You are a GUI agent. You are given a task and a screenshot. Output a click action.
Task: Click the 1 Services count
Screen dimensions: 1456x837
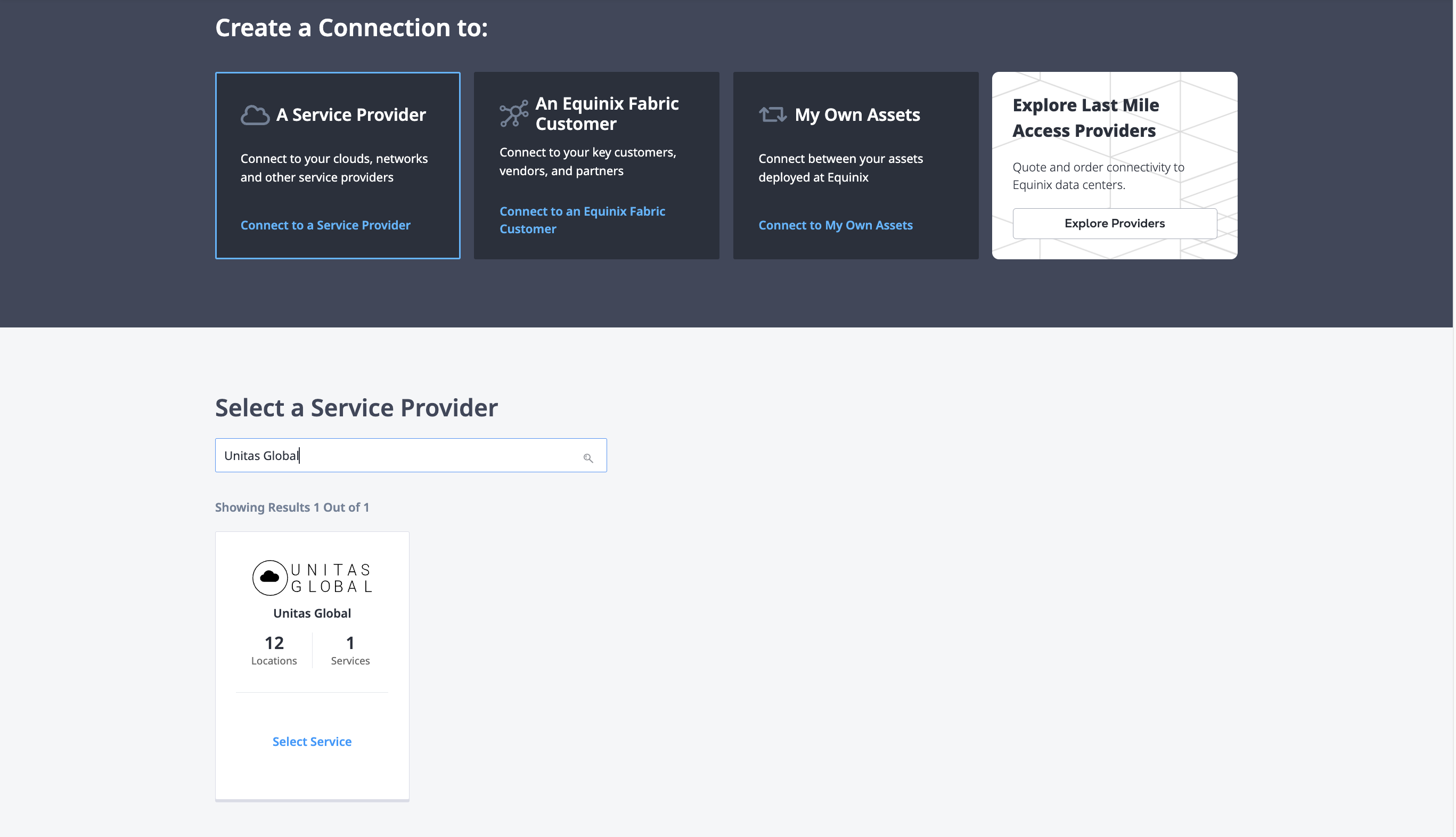[350, 650]
